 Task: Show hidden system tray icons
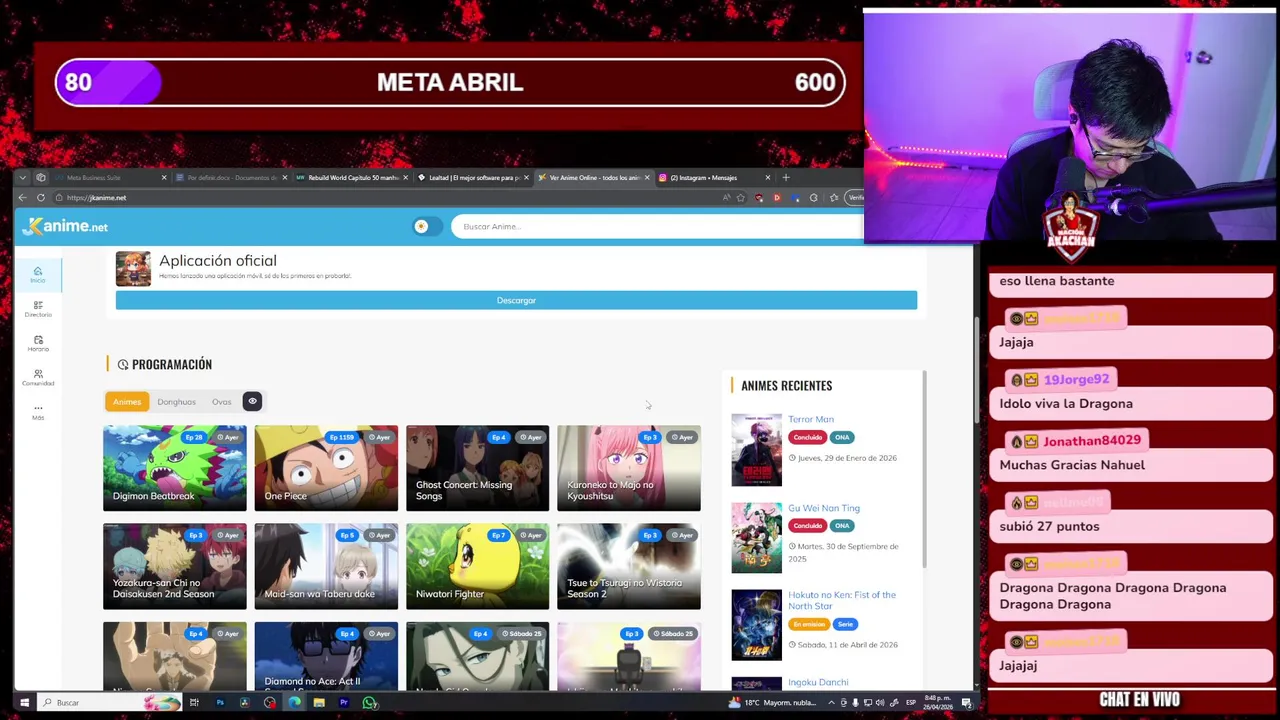pos(831,703)
